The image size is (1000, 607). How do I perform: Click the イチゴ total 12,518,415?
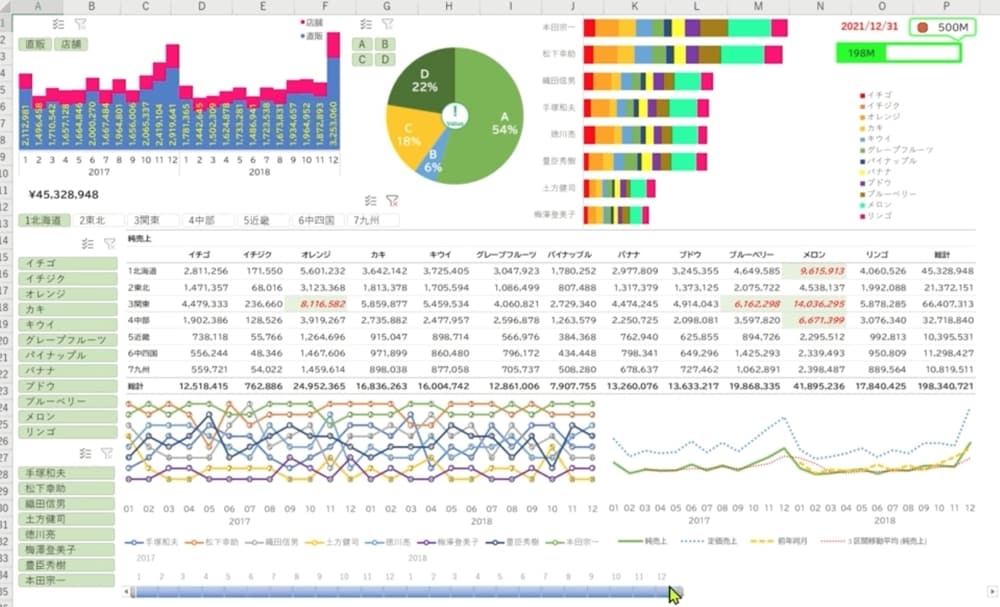tap(203, 386)
